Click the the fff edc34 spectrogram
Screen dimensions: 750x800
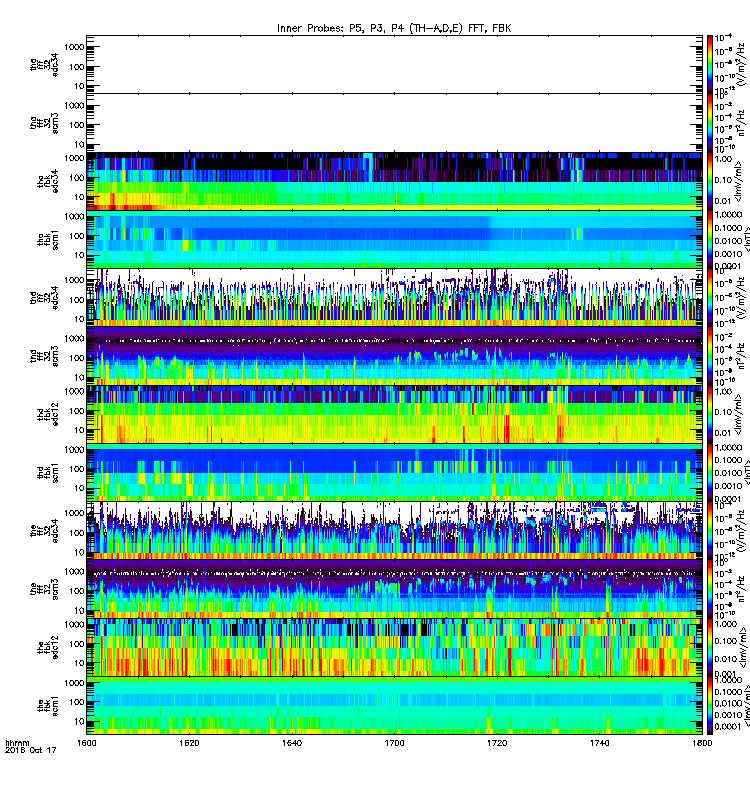394,531
